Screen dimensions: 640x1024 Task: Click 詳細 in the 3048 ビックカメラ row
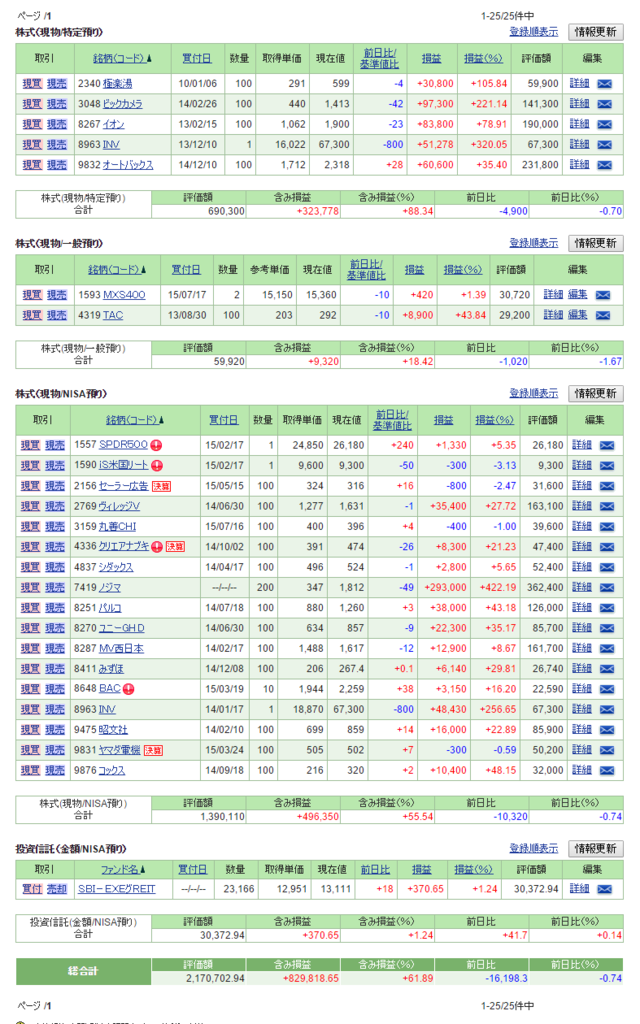click(x=579, y=104)
